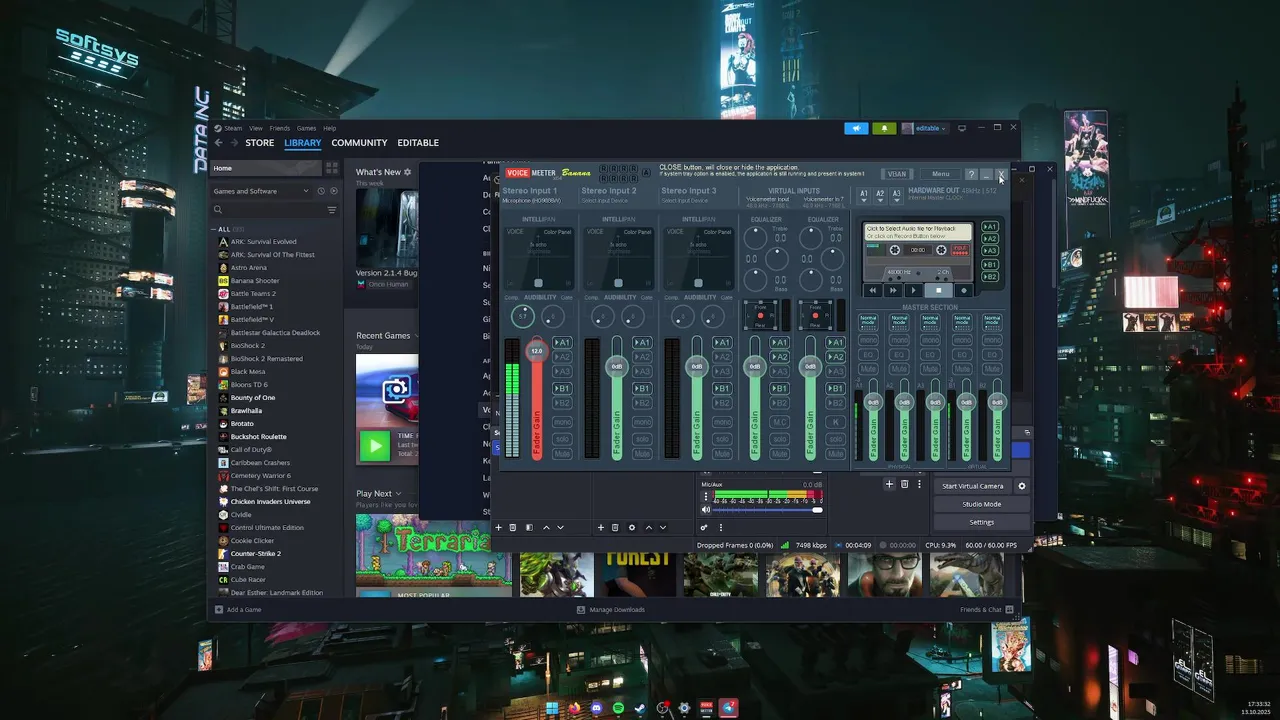Screen dimensions: 1280x720
Task: Open What's New settings gear in Steam
Action: [x=408, y=172]
